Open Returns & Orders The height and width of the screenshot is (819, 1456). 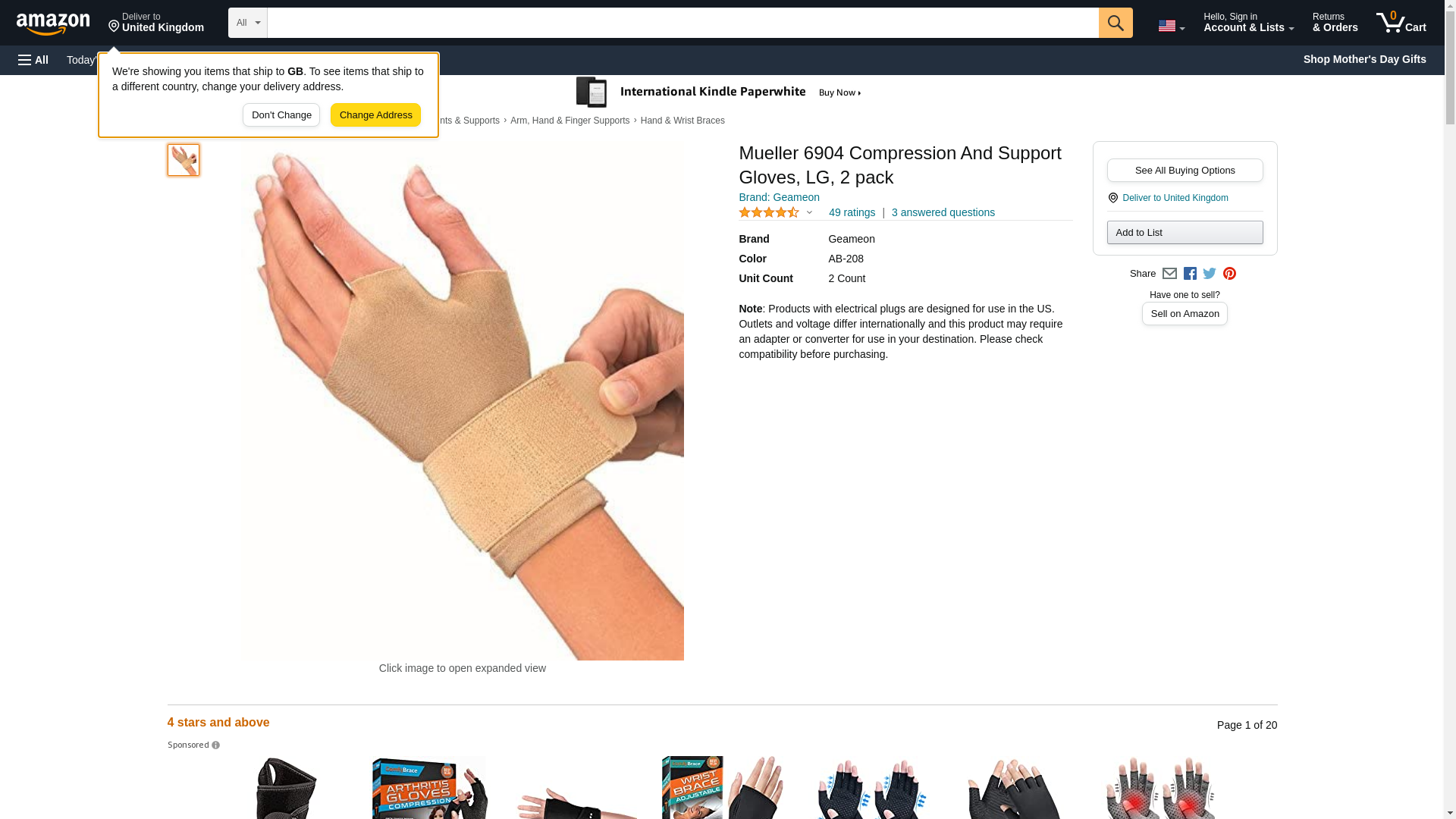tap(1335, 23)
